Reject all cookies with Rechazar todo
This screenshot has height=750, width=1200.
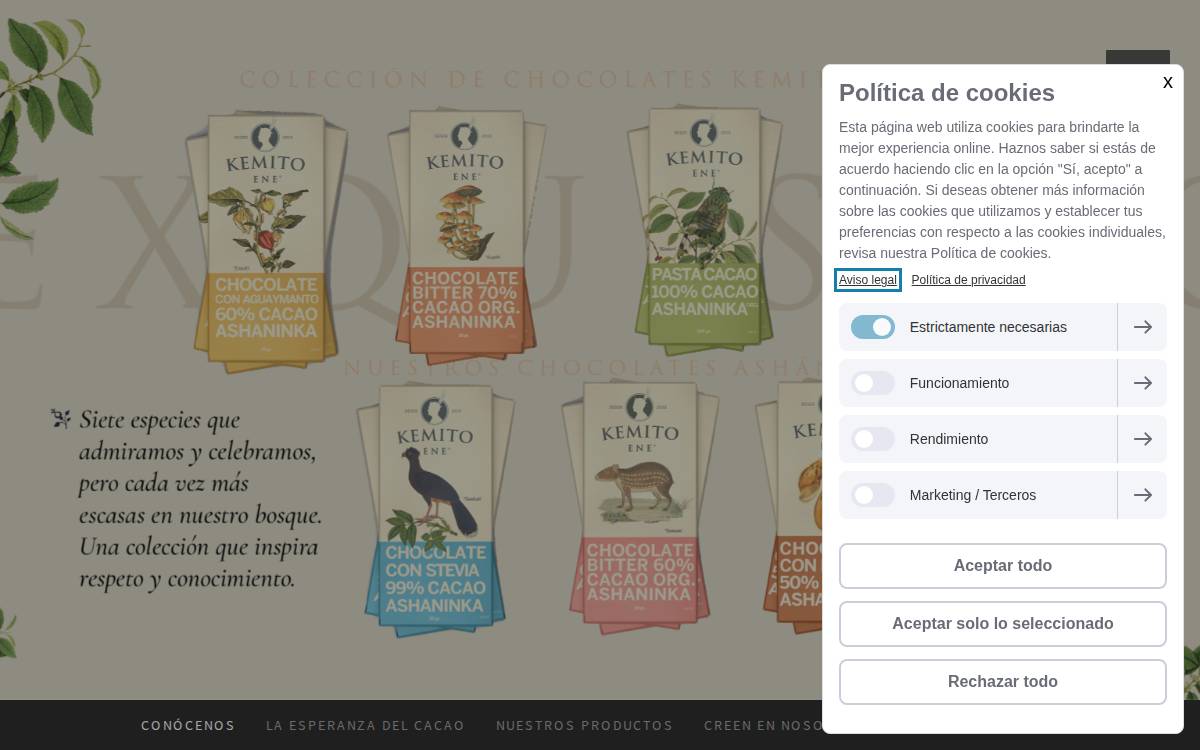[1003, 682]
